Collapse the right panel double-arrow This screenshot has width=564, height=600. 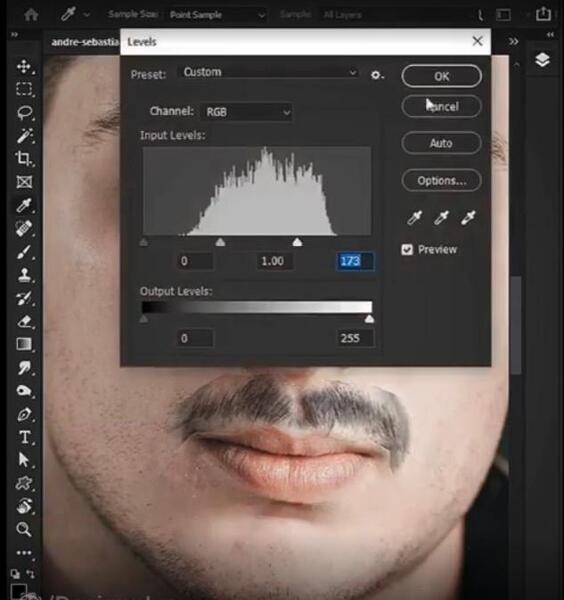551,35
